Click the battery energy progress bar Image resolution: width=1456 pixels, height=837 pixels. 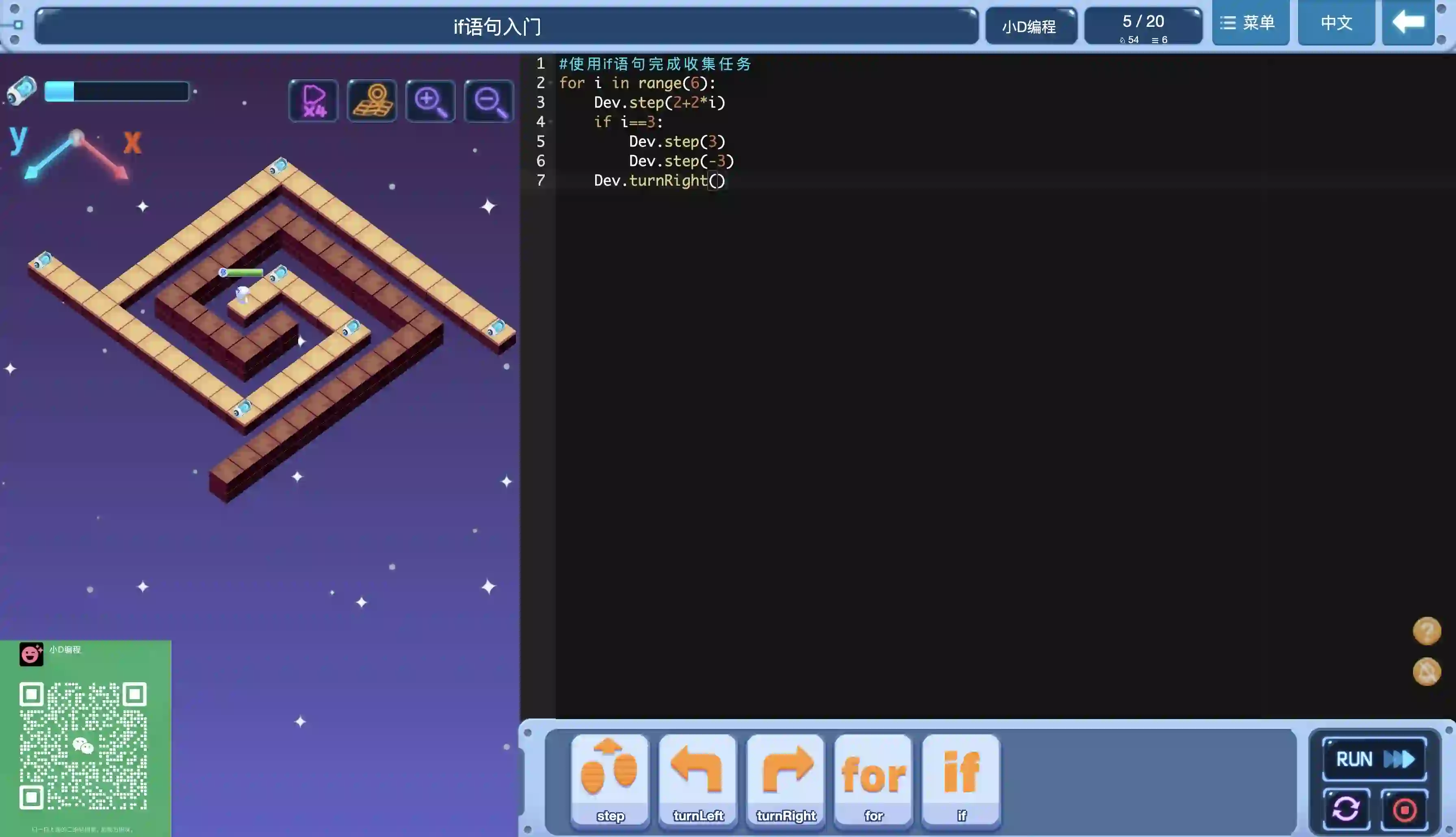(x=117, y=91)
